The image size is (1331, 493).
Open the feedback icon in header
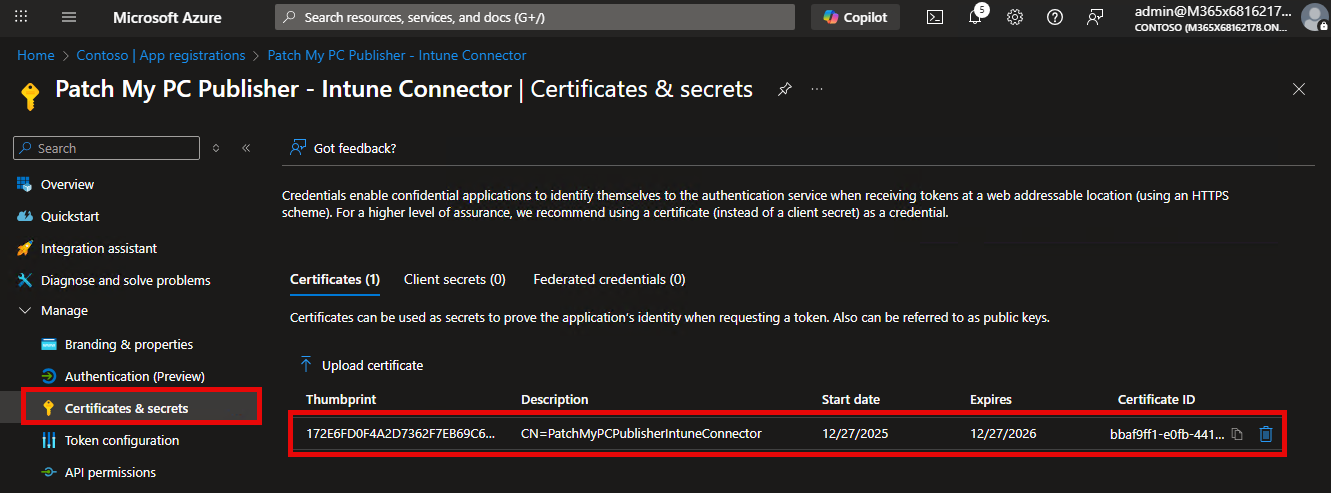[x=1095, y=17]
